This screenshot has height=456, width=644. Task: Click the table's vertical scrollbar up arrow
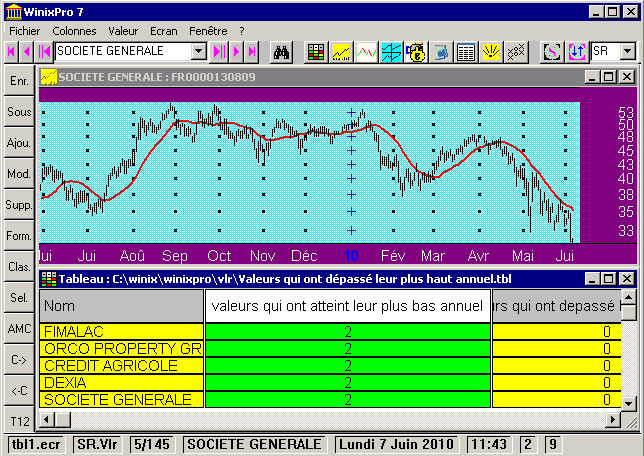click(x=629, y=297)
